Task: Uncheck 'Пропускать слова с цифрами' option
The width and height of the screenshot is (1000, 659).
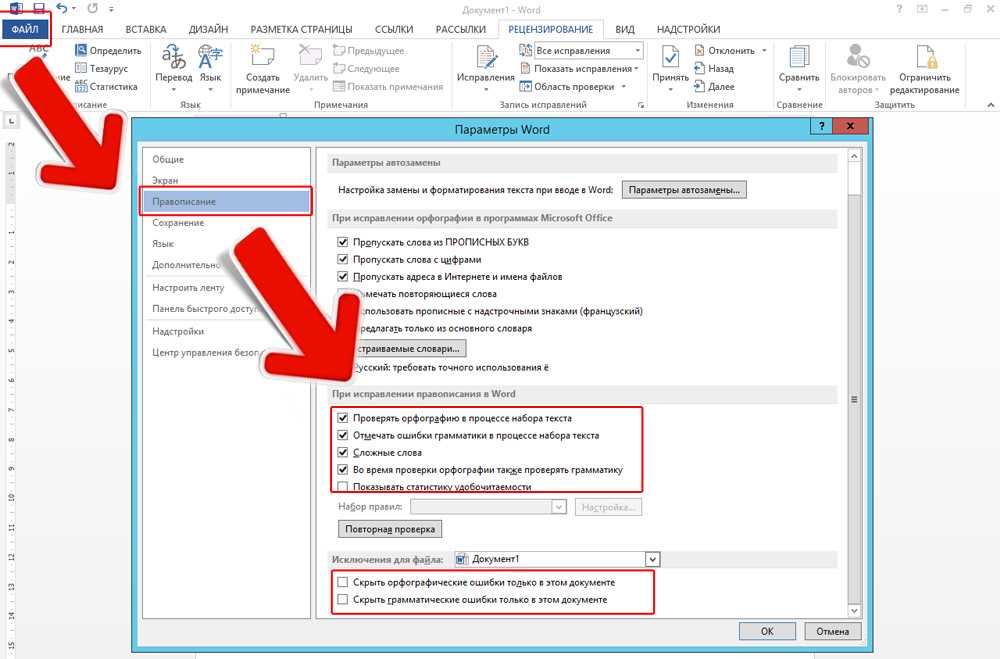Action: pyautogui.click(x=344, y=259)
